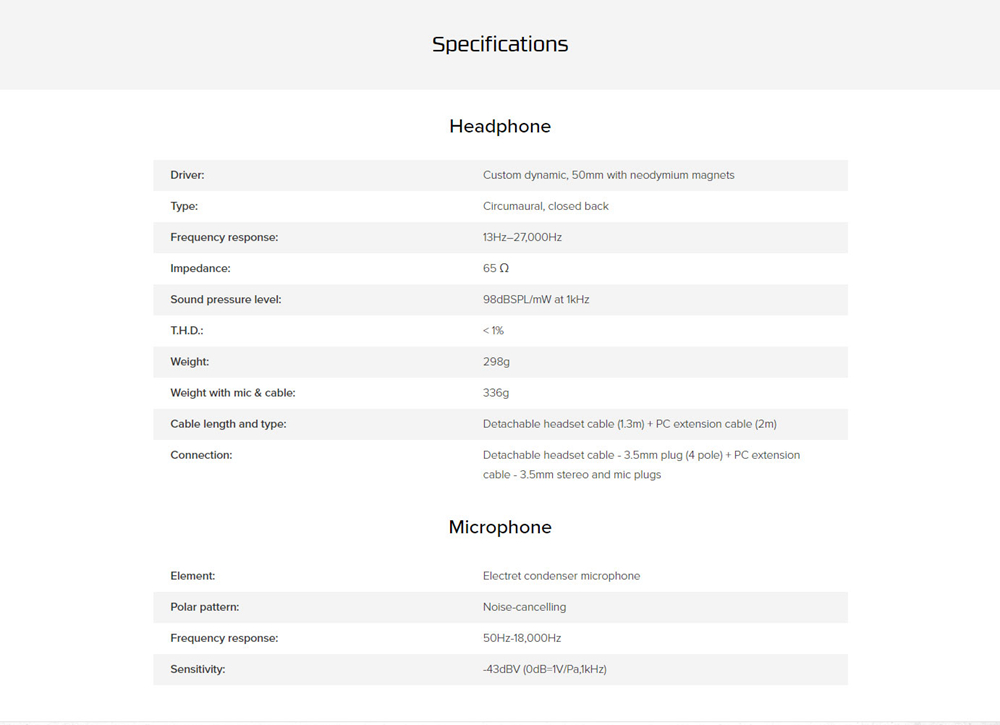Click the 65 Ω impedance value

496,268
